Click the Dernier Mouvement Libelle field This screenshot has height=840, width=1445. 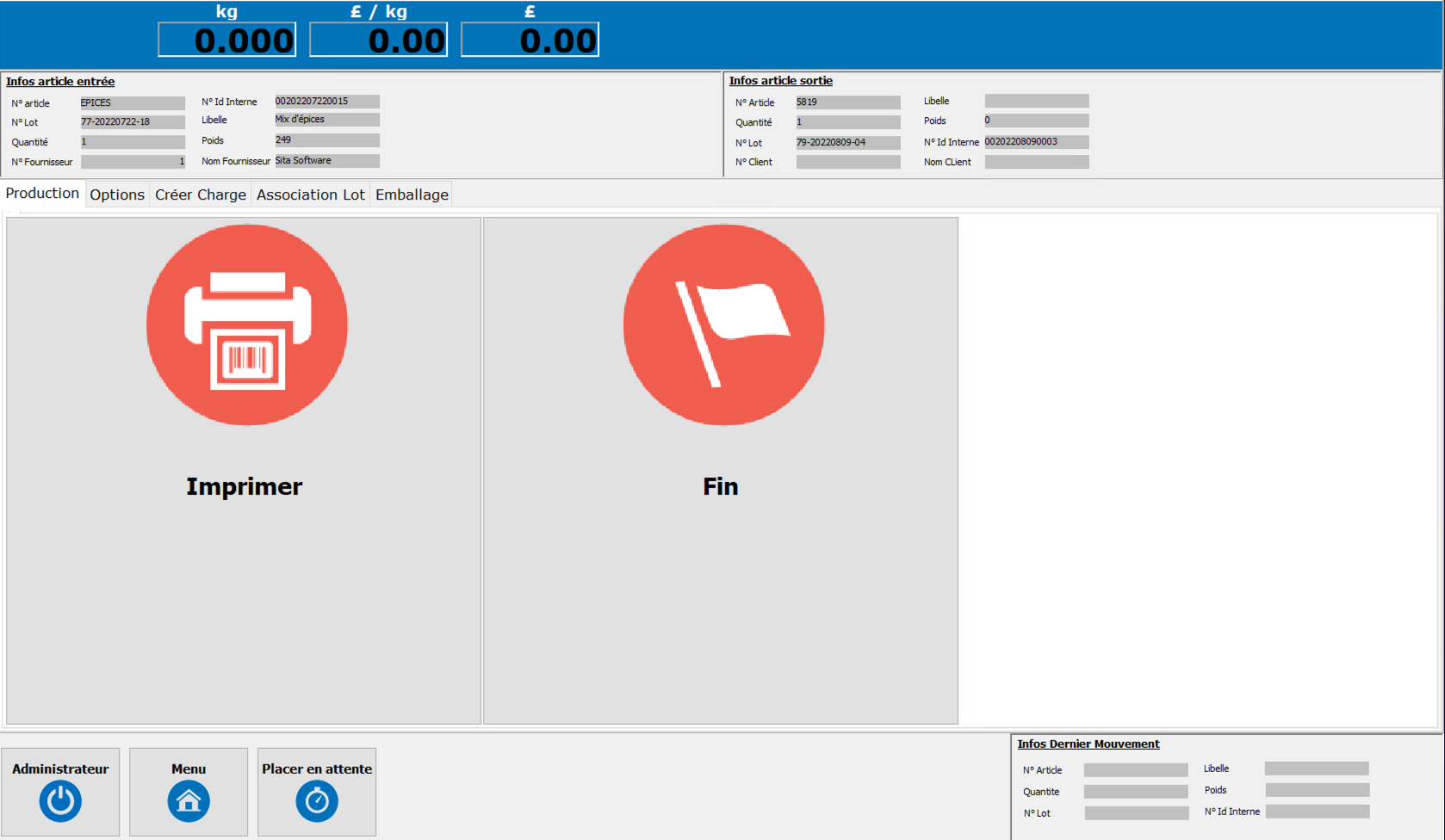[x=1317, y=769]
